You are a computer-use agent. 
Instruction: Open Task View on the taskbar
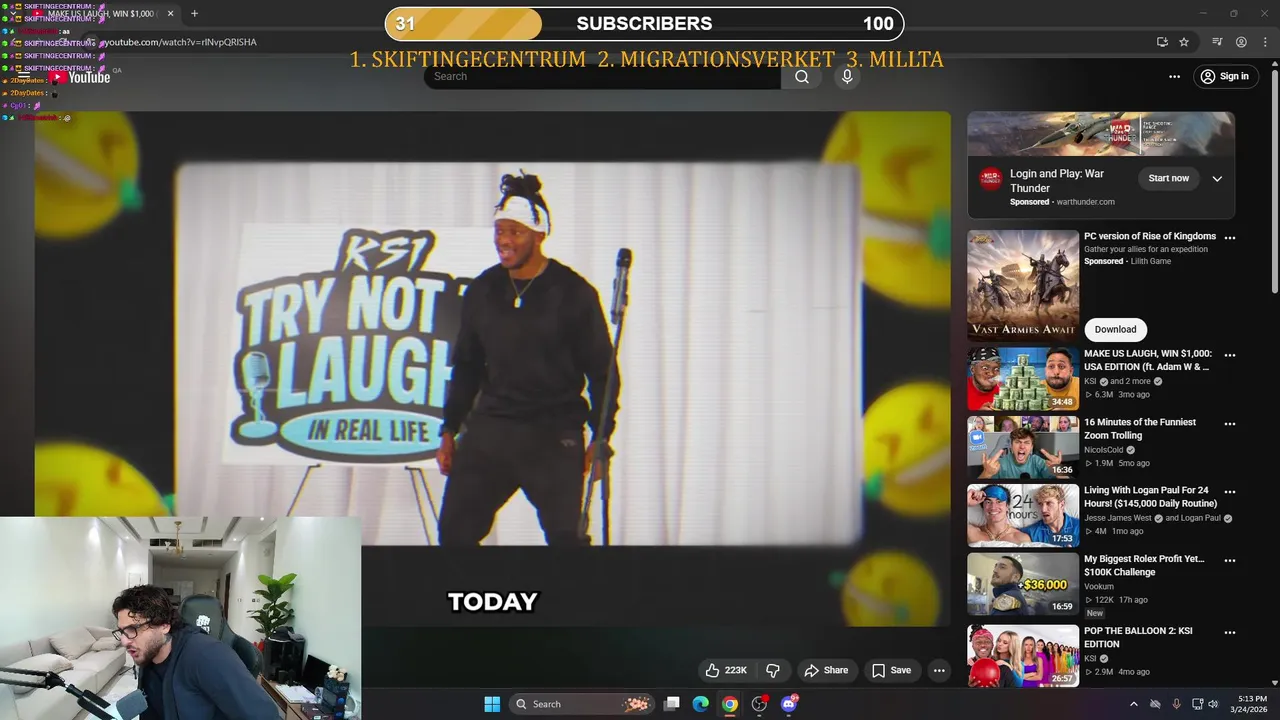coord(672,704)
